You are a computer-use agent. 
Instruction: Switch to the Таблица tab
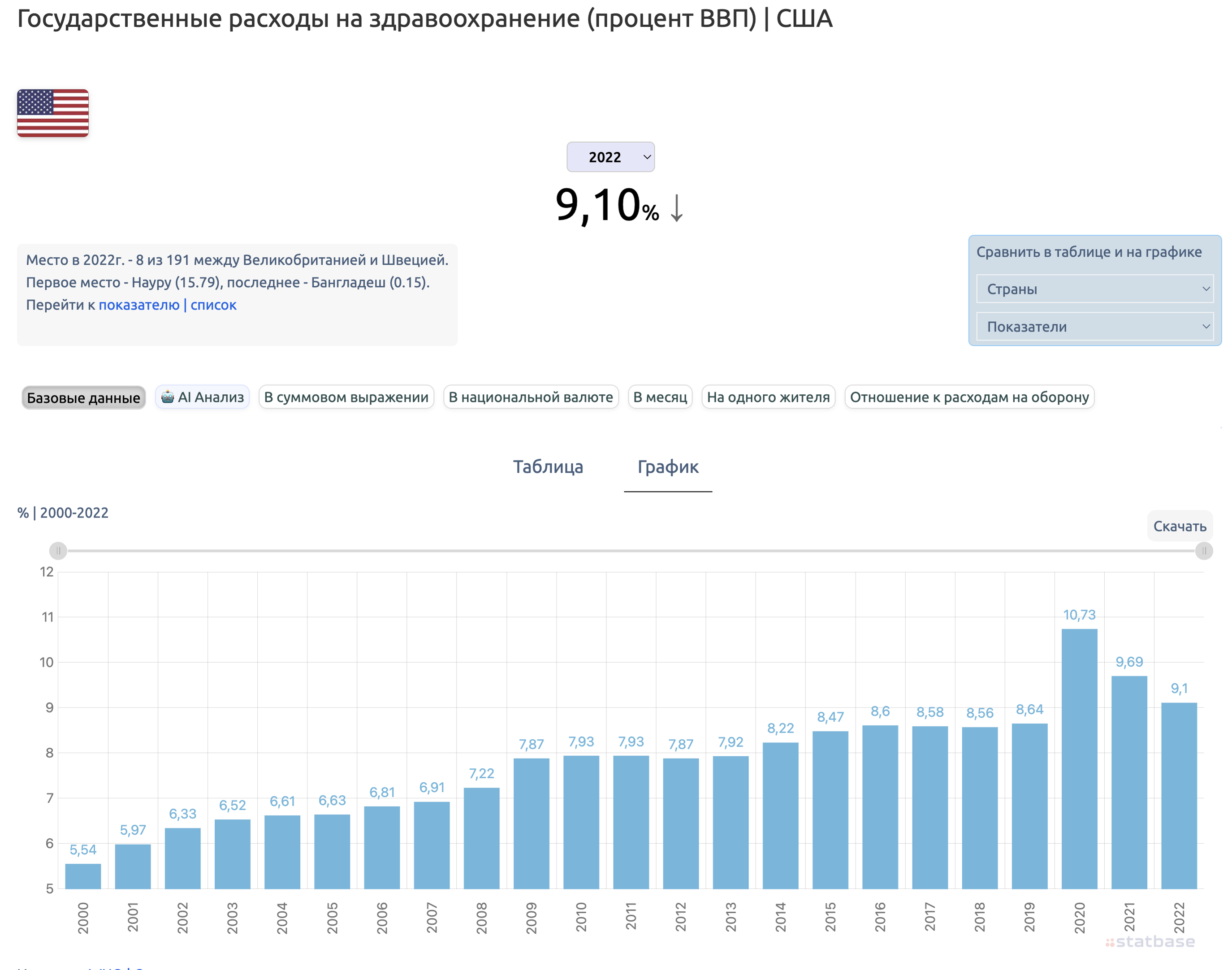(x=548, y=466)
